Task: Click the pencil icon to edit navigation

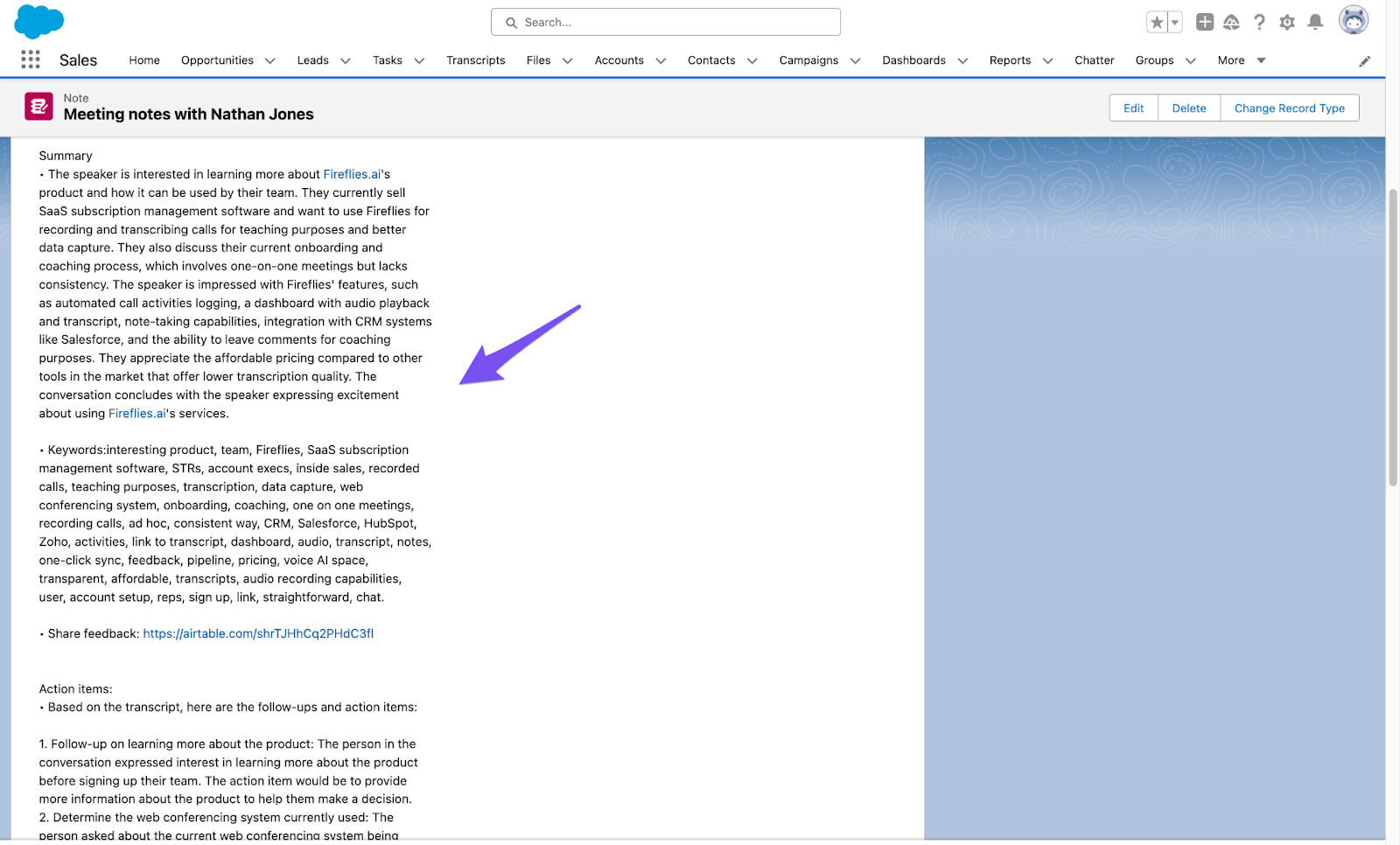Action: click(x=1365, y=61)
